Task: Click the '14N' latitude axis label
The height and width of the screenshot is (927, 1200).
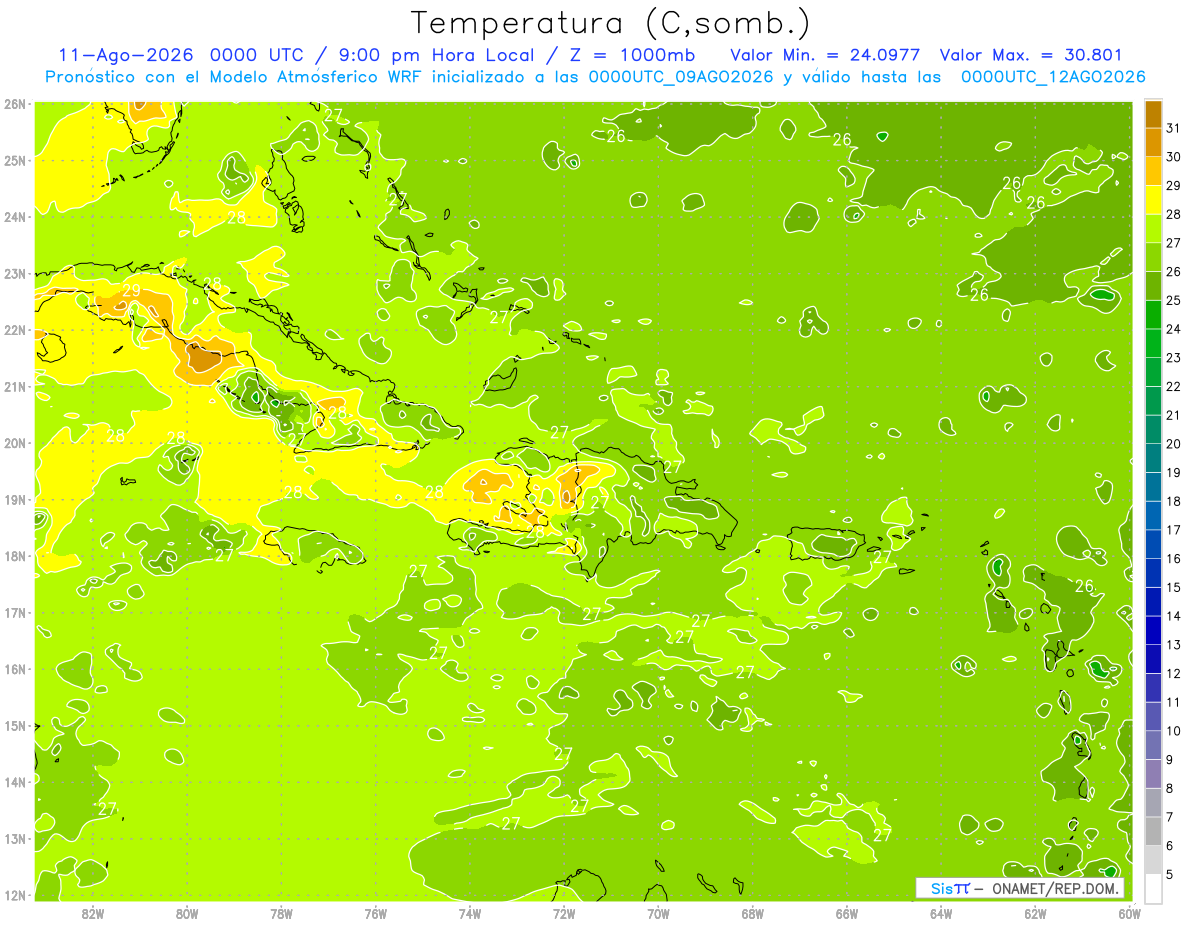Action: click(15, 782)
